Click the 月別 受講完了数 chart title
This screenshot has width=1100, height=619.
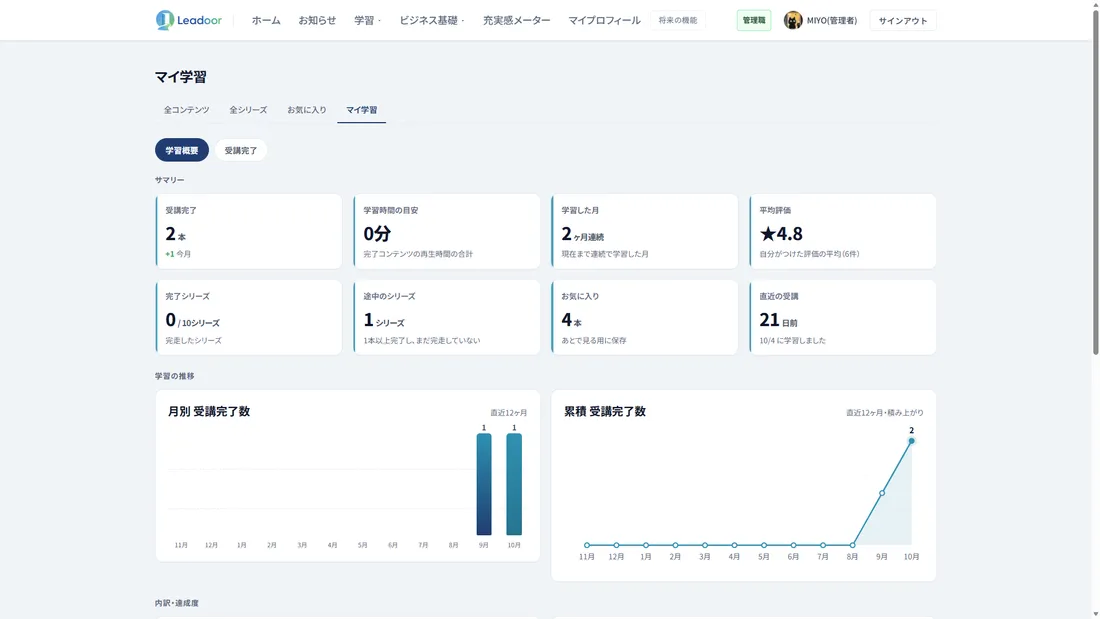pos(208,411)
